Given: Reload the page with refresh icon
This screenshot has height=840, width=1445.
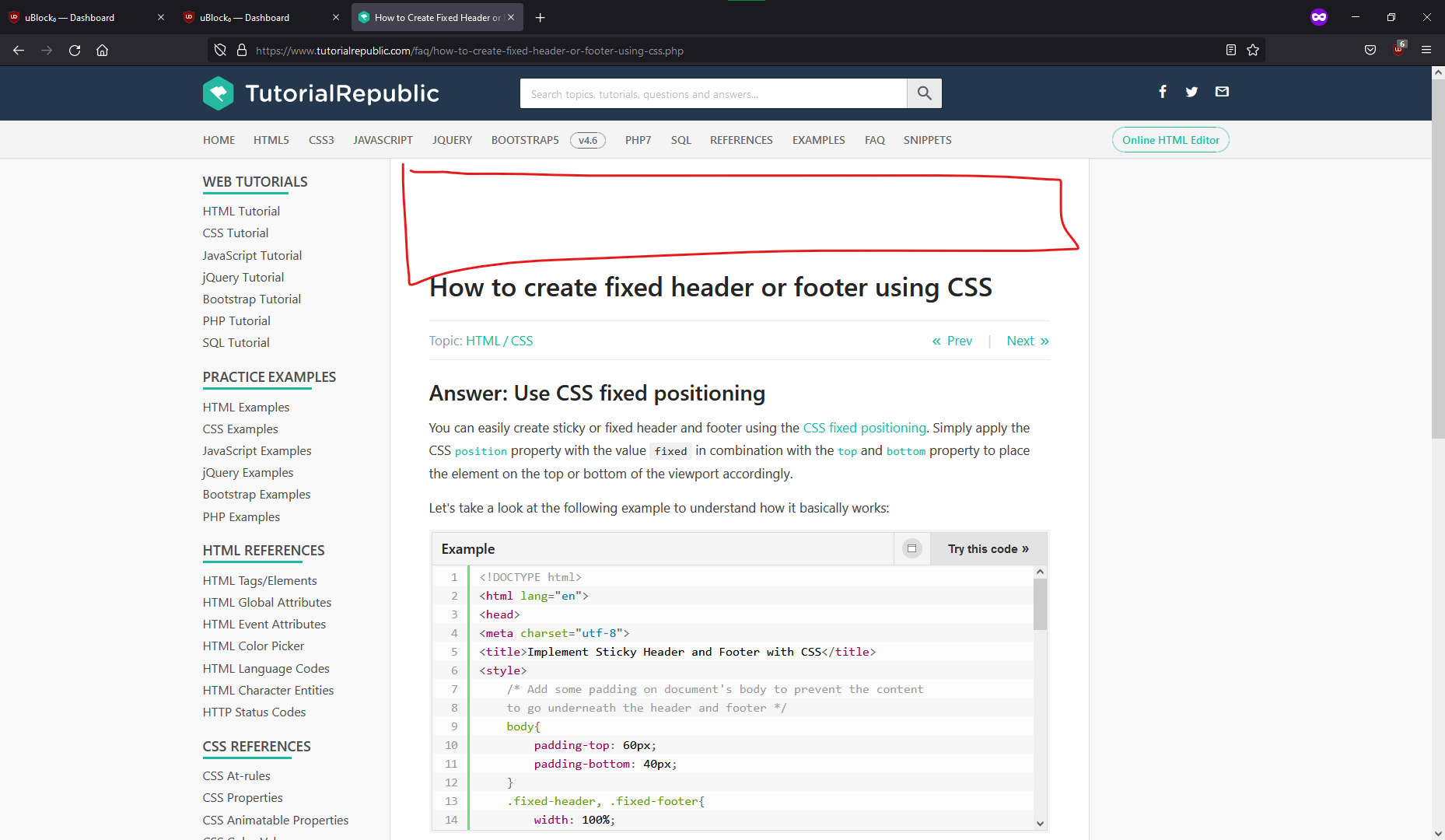Looking at the screenshot, I should tap(75, 51).
